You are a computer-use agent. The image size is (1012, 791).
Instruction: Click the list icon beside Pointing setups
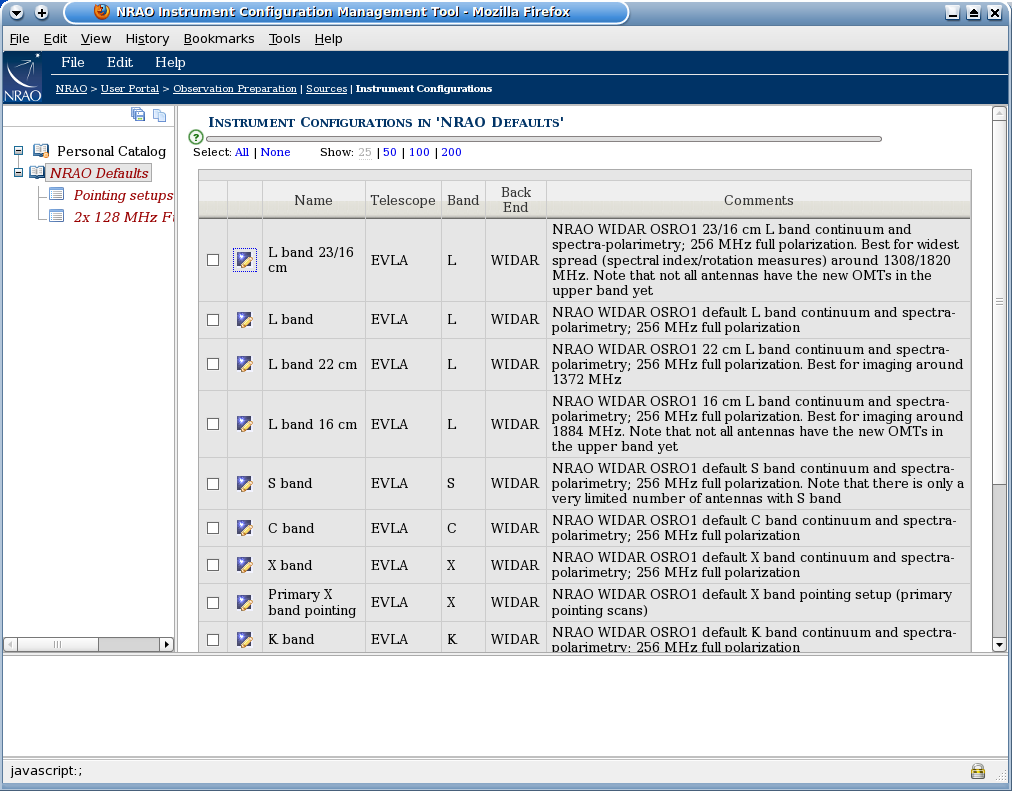[55, 194]
